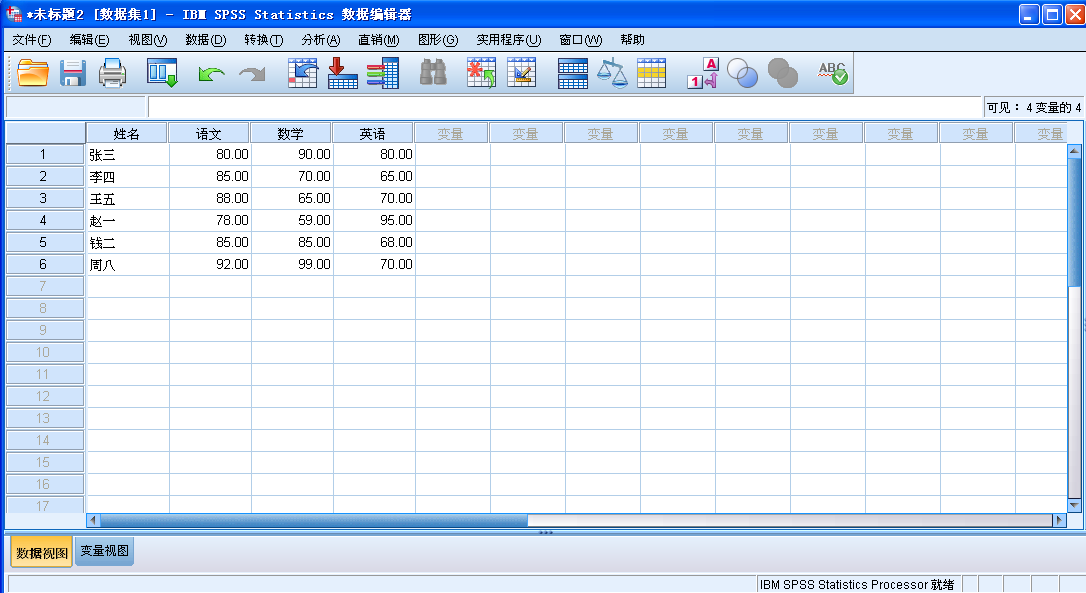The image size is (1086, 593).
Task: Select row header 4
Action: (x=44, y=220)
